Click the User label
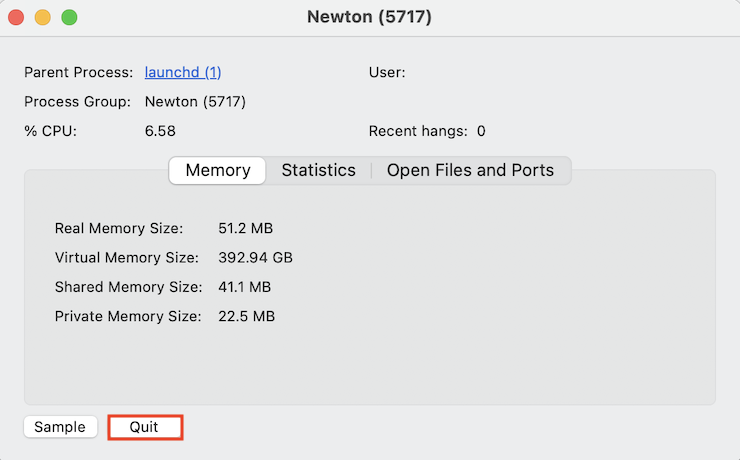 [387, 72]
